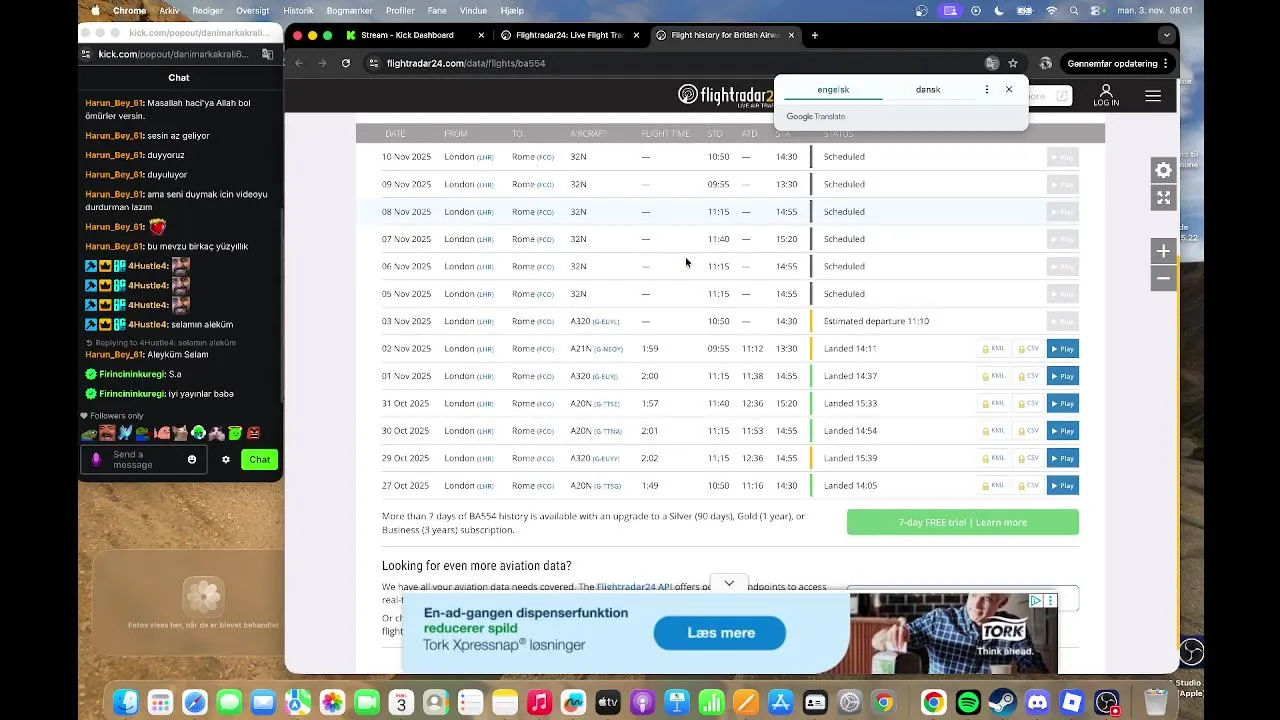Zoom in with the plus button
This screenshot has height=720, width=1280.
point(1163,251)
